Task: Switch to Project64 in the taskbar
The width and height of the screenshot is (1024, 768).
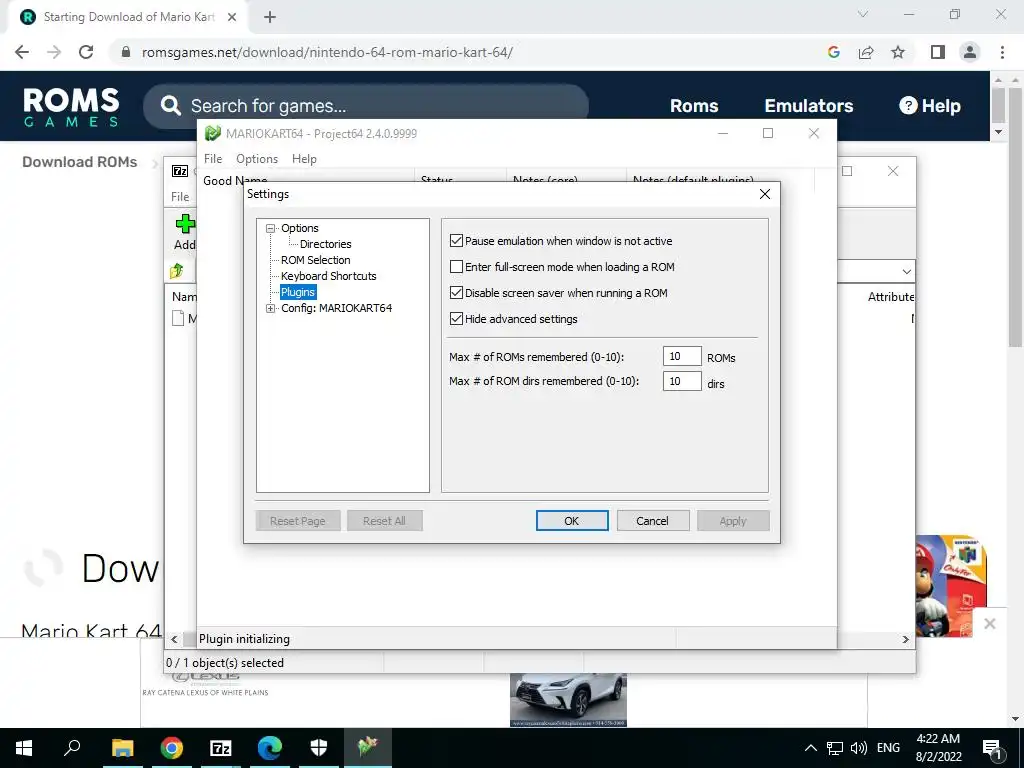Action: [368, 748]
